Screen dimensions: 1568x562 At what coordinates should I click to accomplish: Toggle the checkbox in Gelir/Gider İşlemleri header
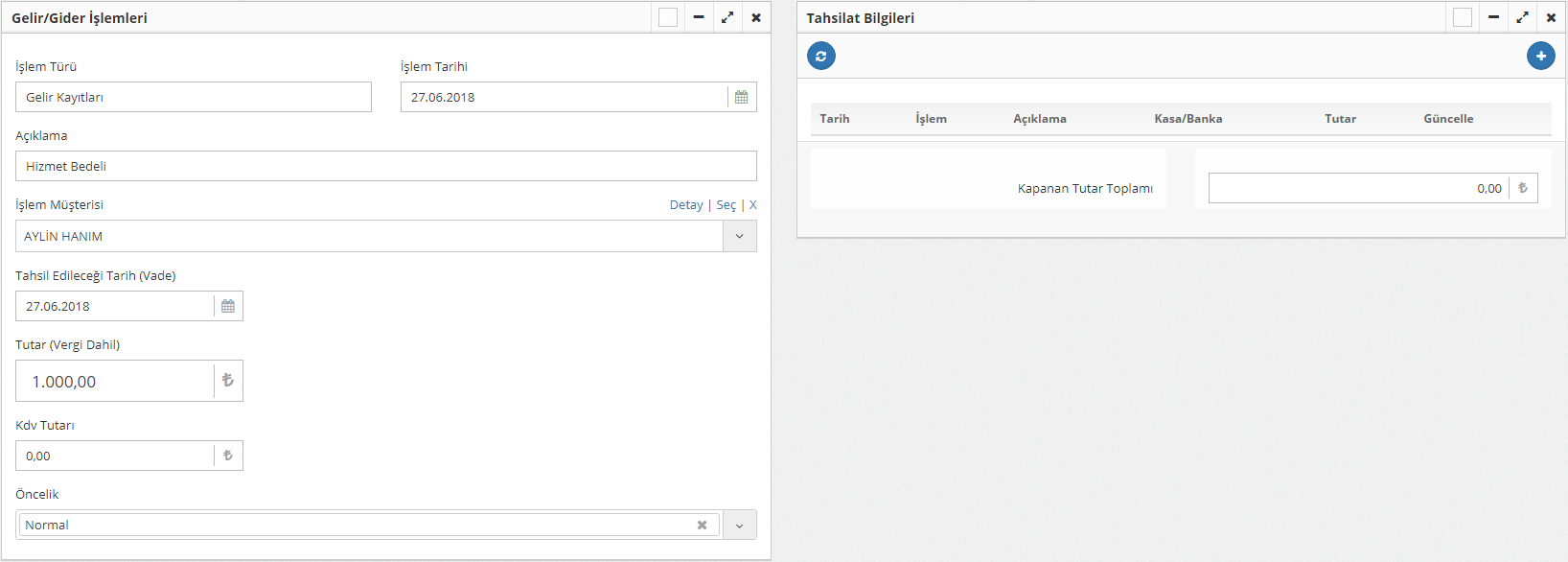tap(668, 17)
